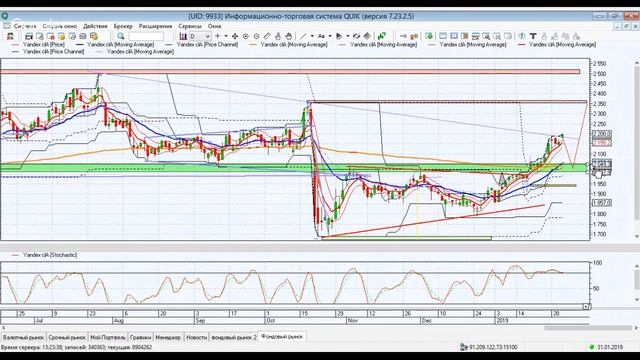
Task: Expand the Aa text tool dropdown arrow
Action: 330,36
